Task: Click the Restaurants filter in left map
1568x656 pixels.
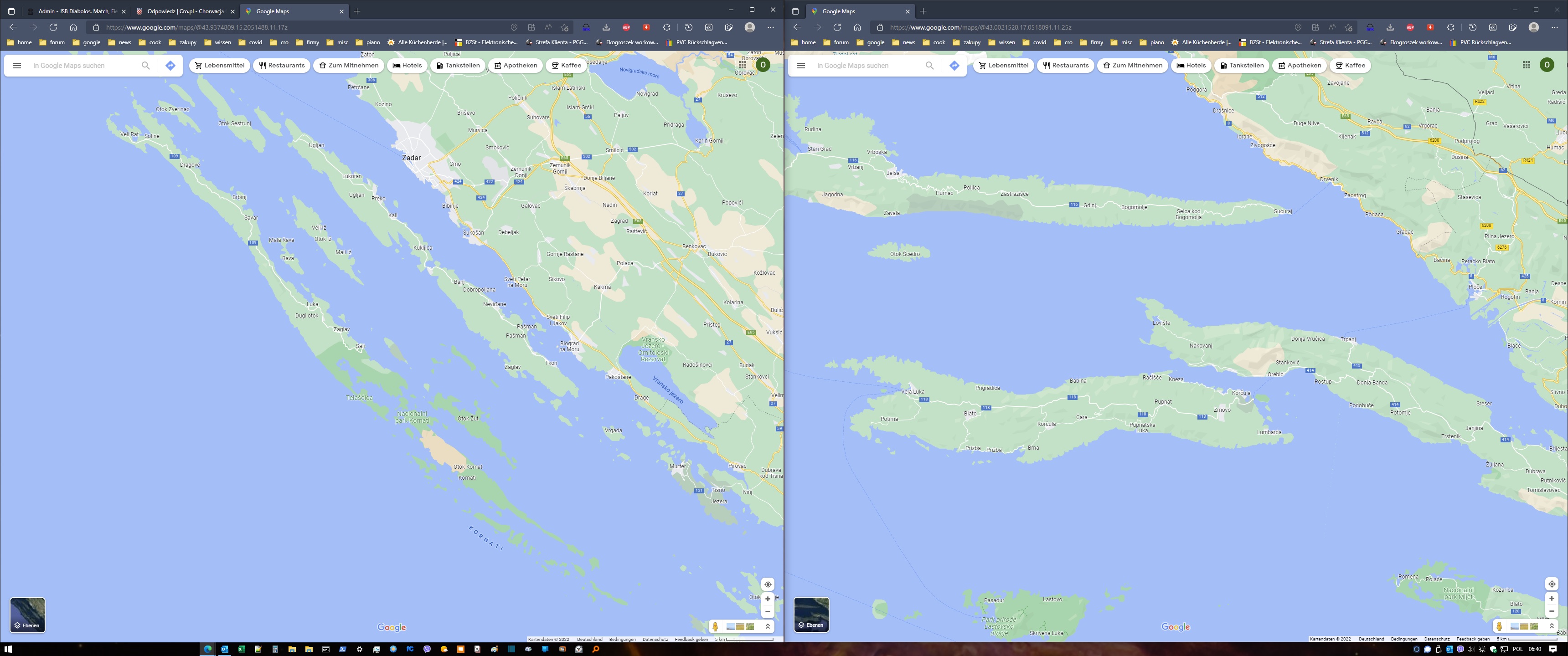Action: point(282,65)
